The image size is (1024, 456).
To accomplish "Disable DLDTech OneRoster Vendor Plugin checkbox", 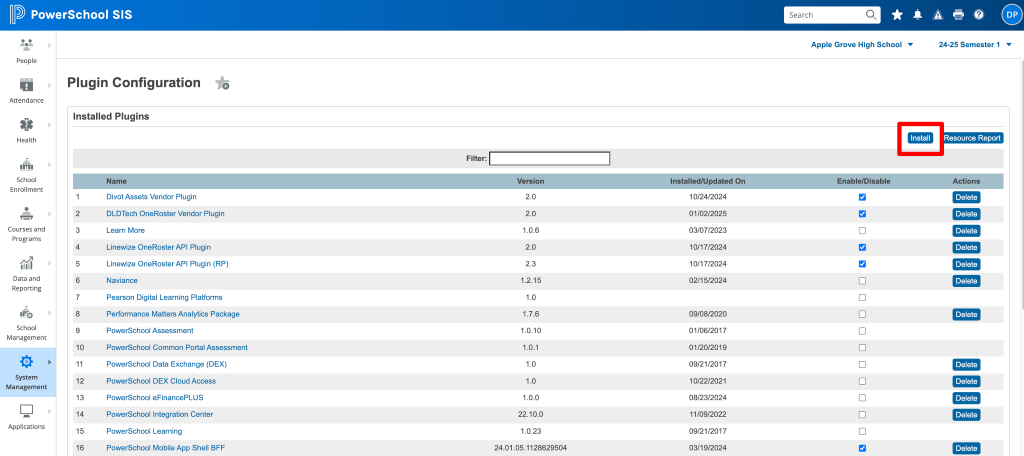I will click(863, 214).
